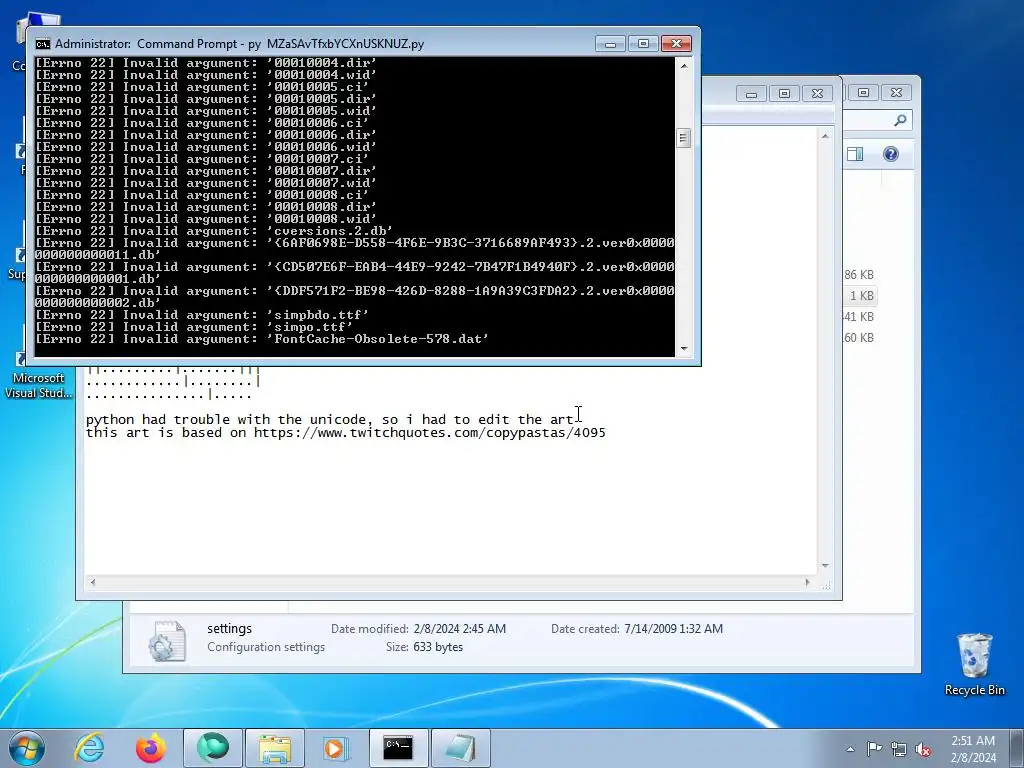
Task: Click 'Date modified: 2/8/2024 2:45 AM' in details pane
Action: point(418,629)
